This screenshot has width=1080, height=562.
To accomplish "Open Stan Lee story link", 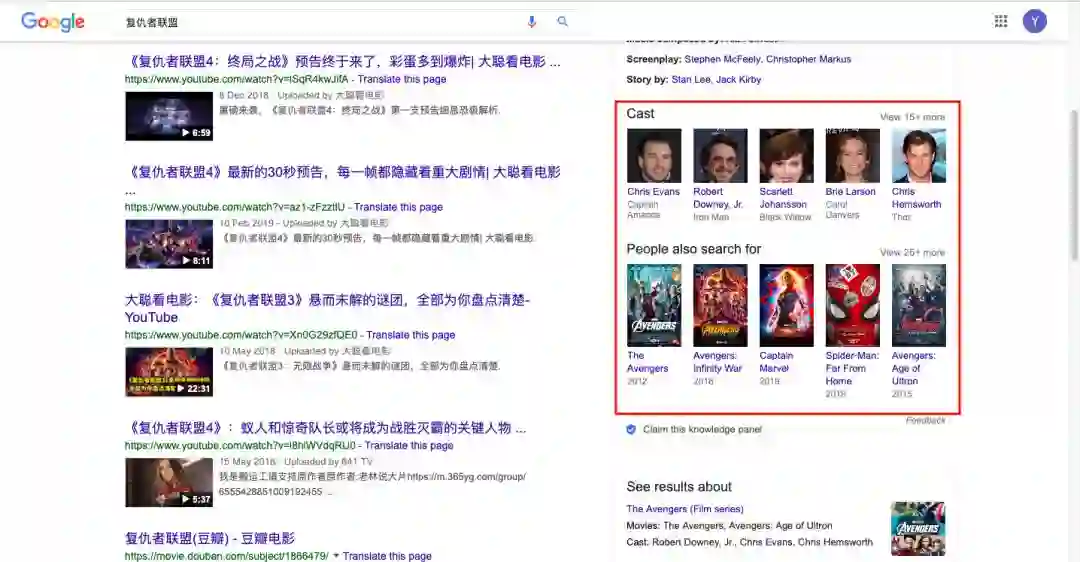I will click(x=691, y=80).
